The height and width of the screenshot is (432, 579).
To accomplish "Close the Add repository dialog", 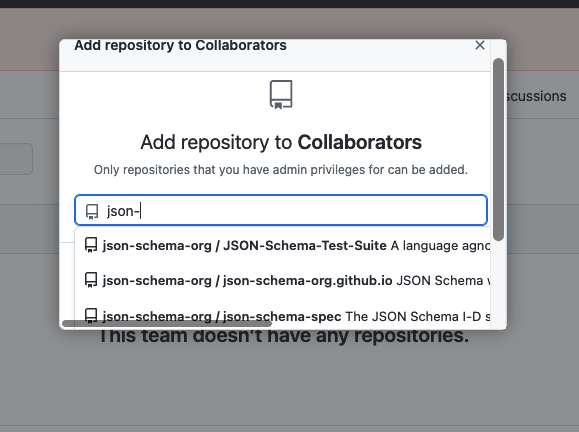I will coord(480,45).
